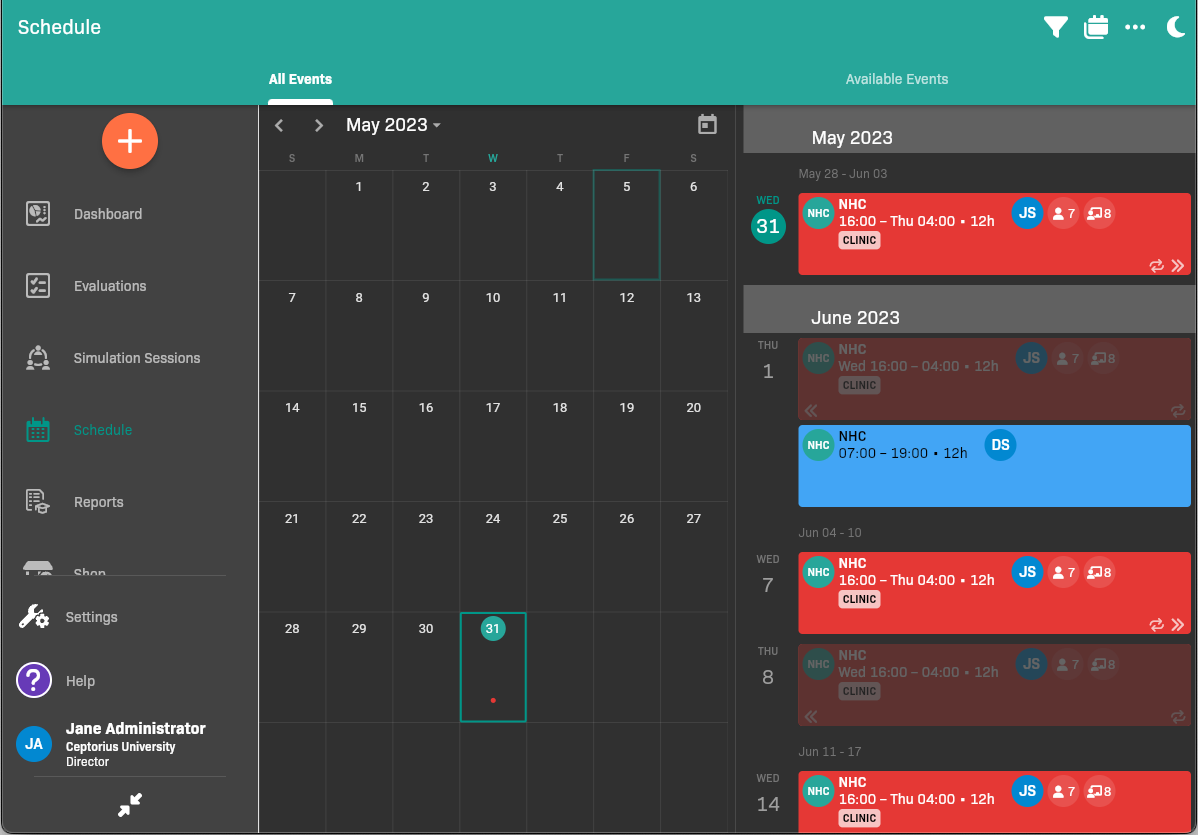Select the blue NHC 07:00–19:00 event
The height and width of the screenshot is (835, 1198).
(994, 466)
